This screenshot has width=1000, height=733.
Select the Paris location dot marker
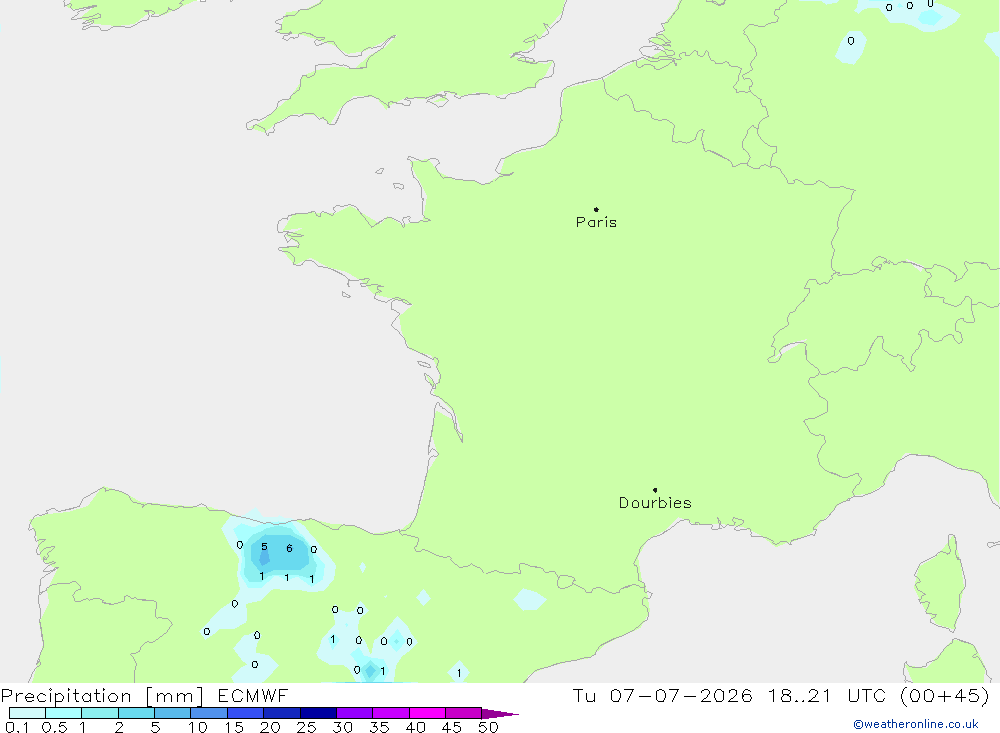(596, 209)
